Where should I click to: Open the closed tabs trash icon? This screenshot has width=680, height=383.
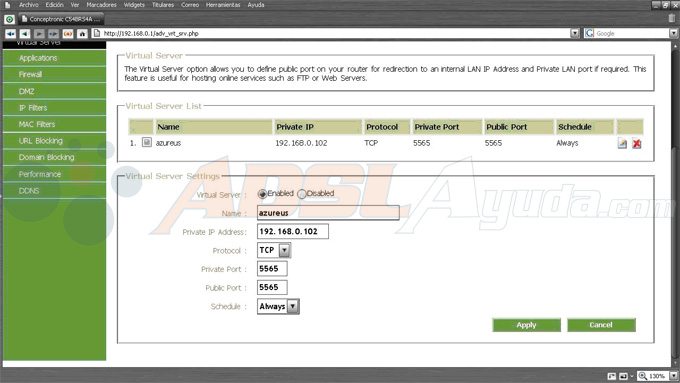pos(672,19)
